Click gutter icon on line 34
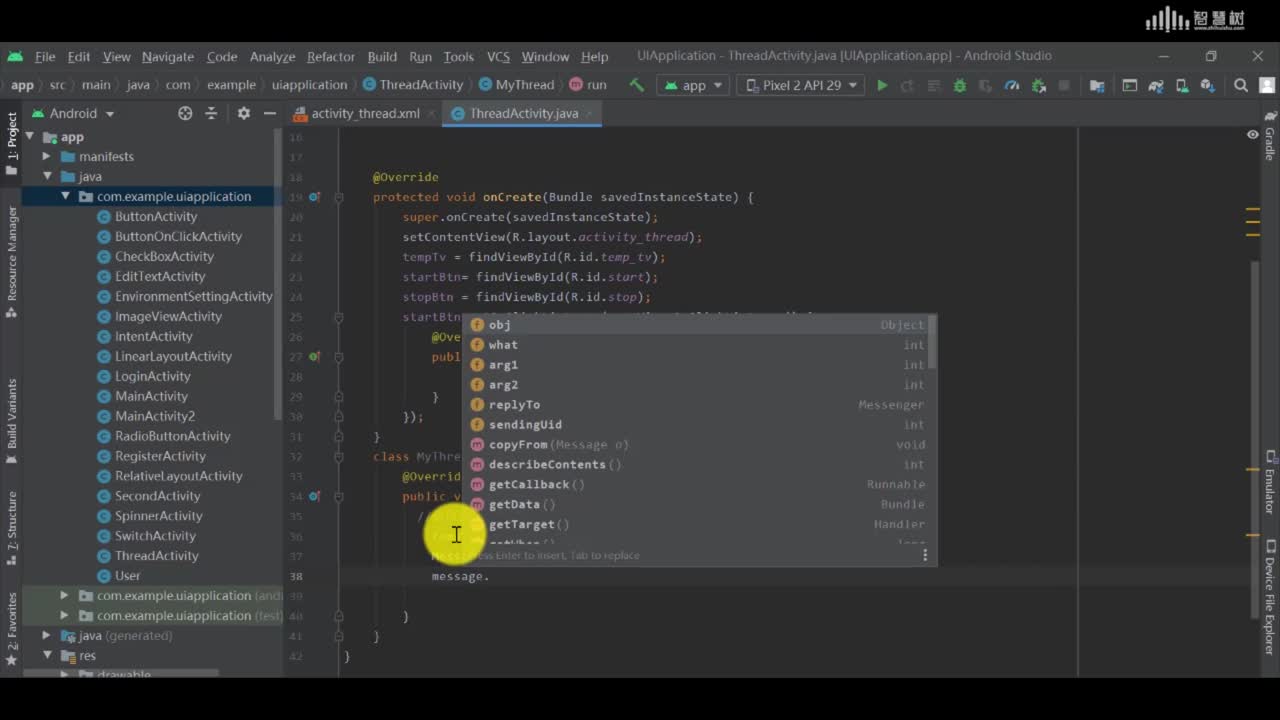 [x=314, y=496]
